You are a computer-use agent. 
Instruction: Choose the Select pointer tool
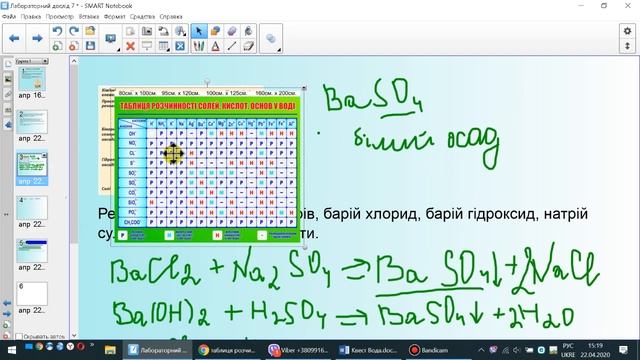point(199,31)
